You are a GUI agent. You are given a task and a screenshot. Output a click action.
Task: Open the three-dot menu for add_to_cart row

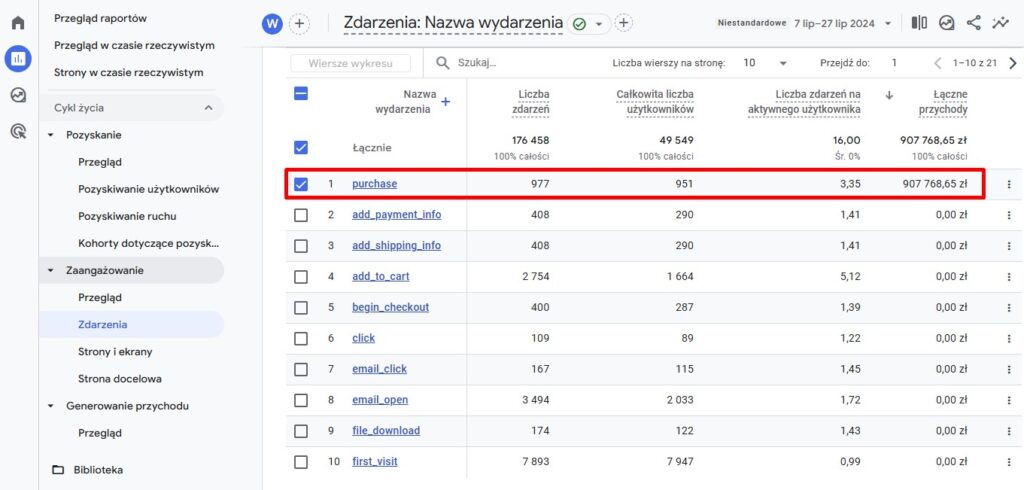(x=1009, y=276)
